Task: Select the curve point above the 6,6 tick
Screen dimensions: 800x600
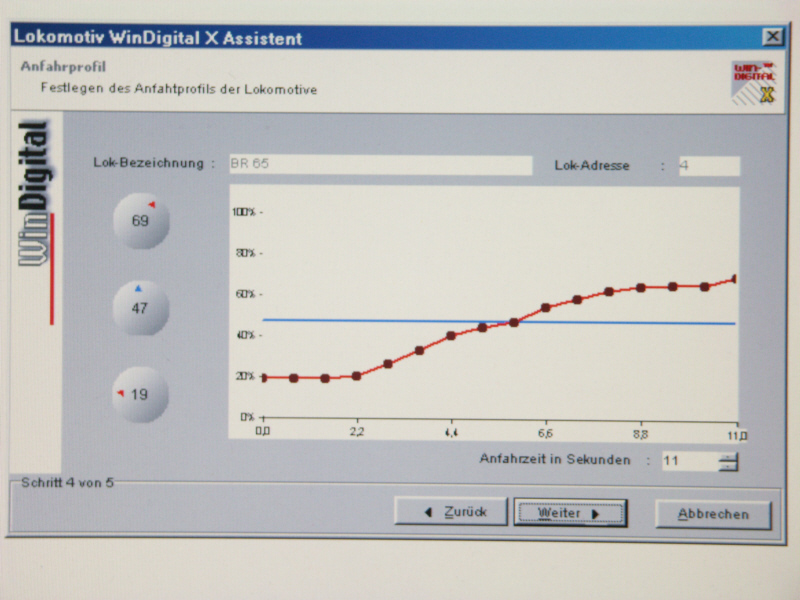Action: point(545,308)
